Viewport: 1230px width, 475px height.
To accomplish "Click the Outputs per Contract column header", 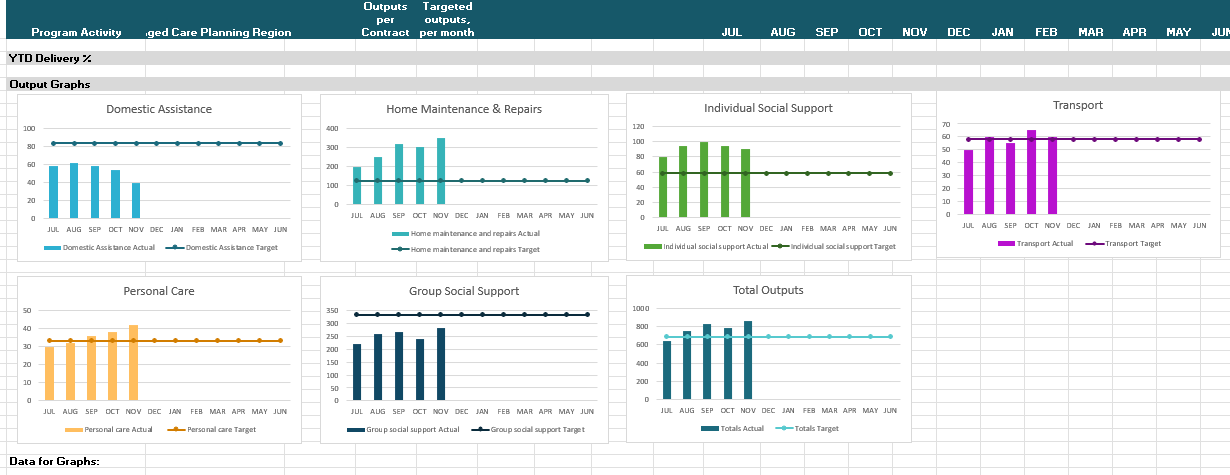I will 385,20.
